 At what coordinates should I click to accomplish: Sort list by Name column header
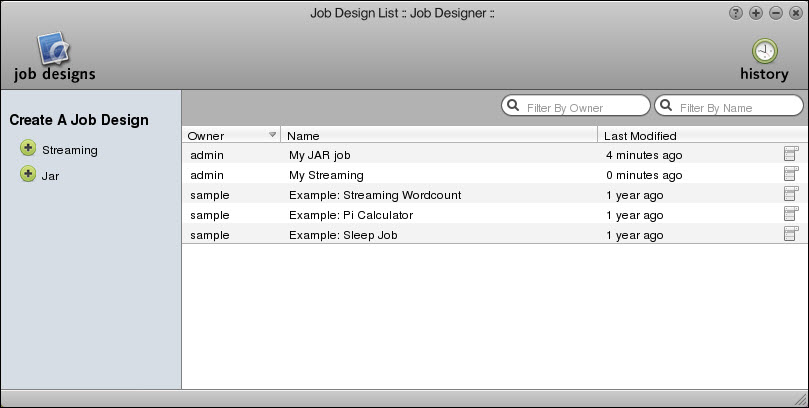303,136
